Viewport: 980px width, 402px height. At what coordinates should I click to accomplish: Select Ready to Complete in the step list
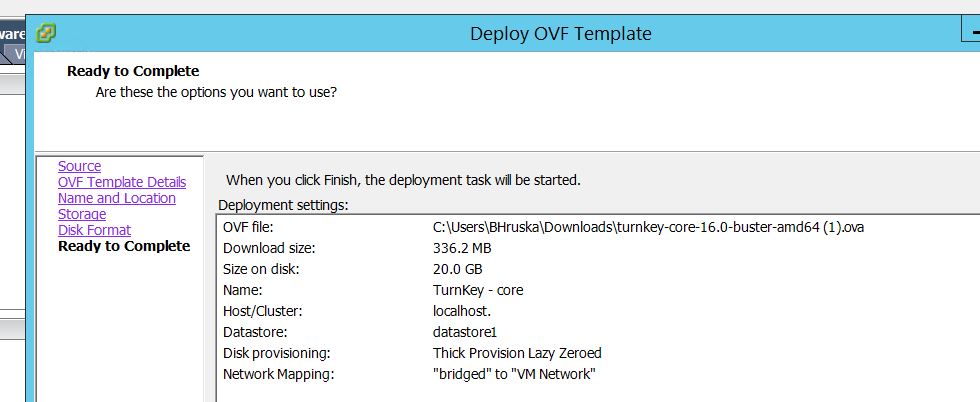tap(124, 246)
